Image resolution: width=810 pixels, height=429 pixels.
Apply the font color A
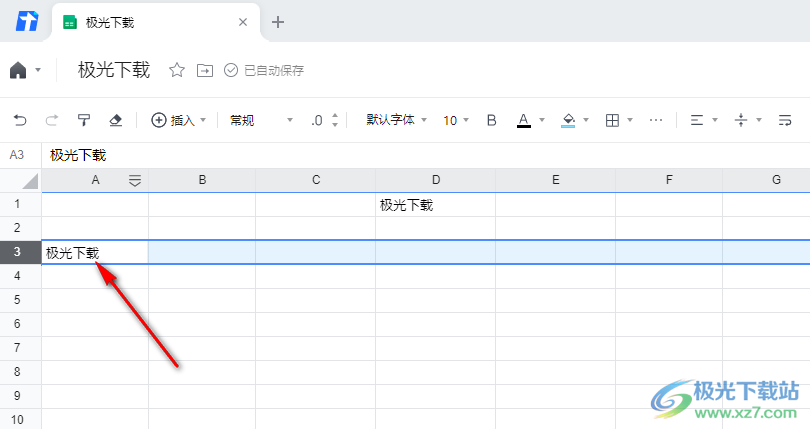pyautogui.click(x=524, y=120)
